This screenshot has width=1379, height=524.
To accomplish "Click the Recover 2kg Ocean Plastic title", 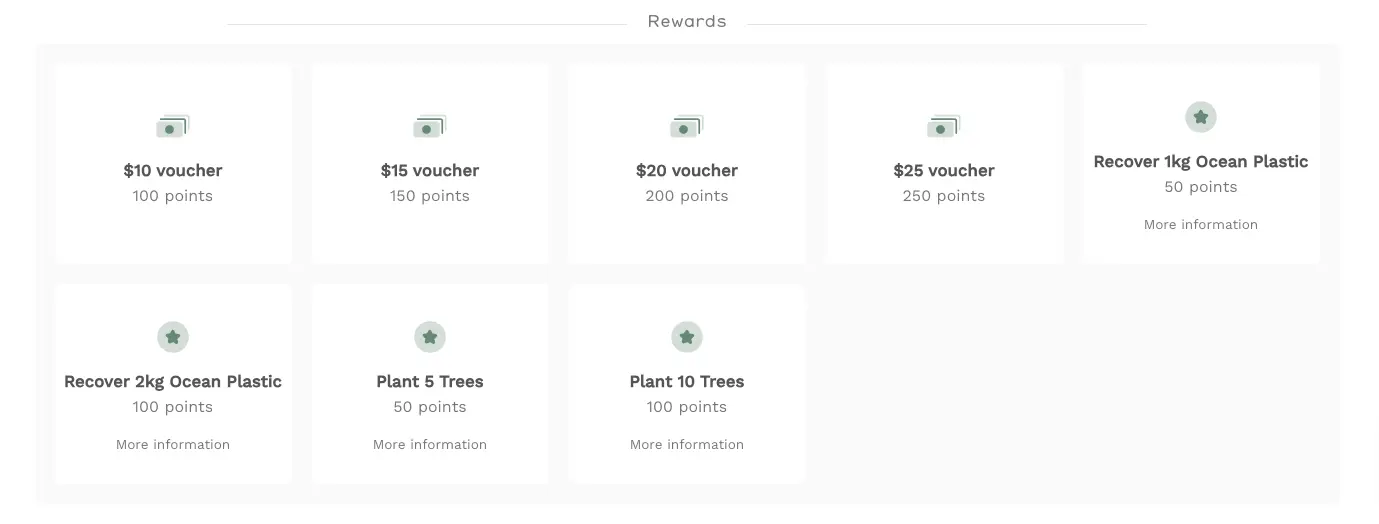I will 173,382.
